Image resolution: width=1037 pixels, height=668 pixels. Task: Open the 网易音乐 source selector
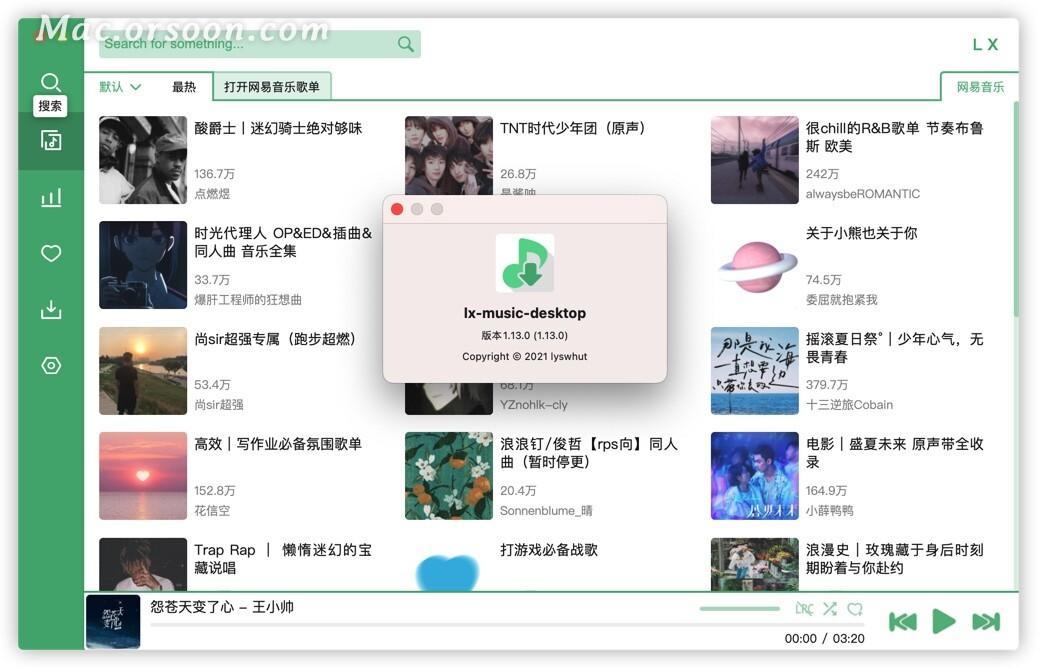click(x=979, y=87)
